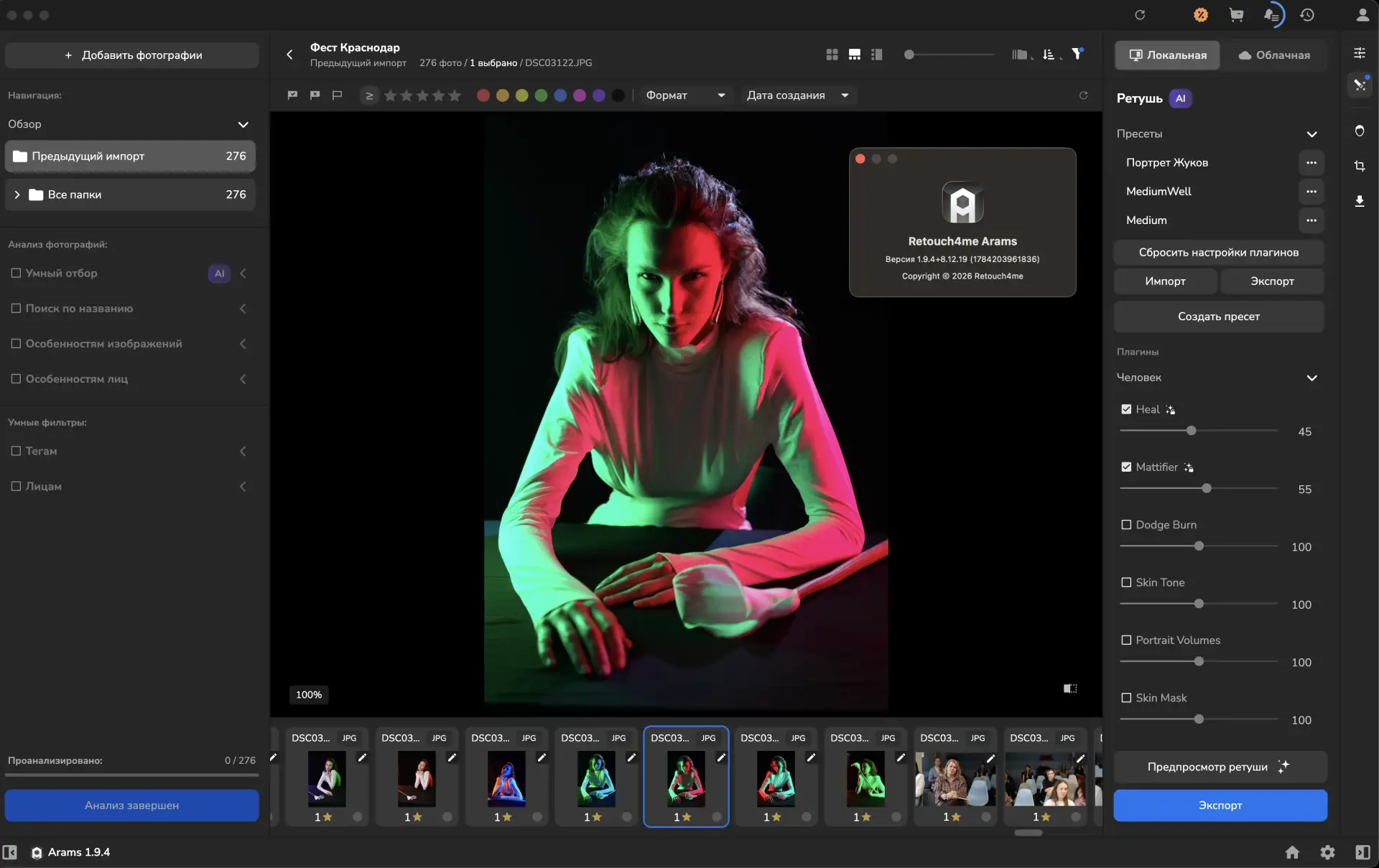Screen dimensions: 1379x868
Task: Expand the Тегам filter arrow
Action: point(243,451)
